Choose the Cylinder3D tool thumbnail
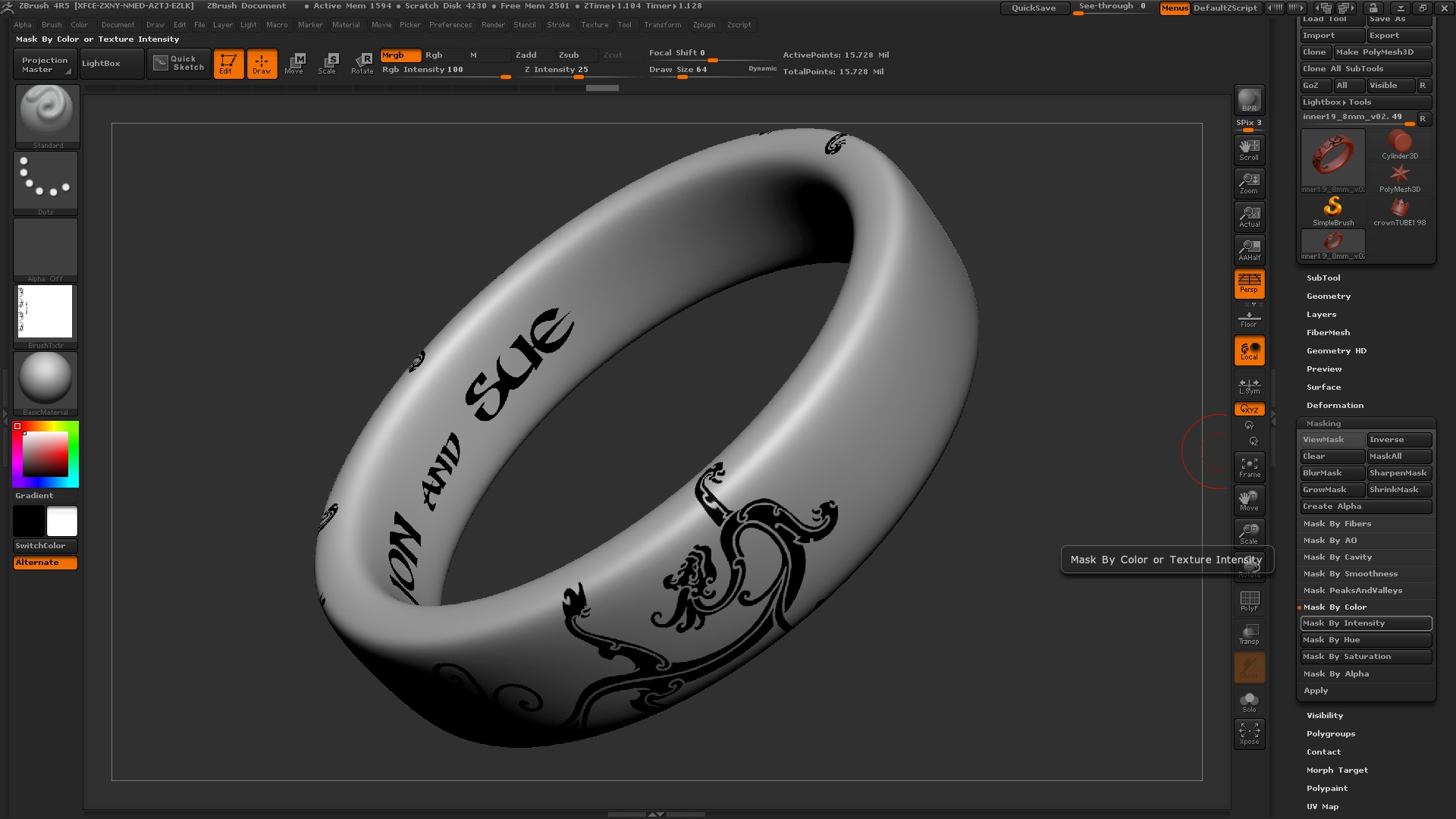1456x819 pixels. point(1399,145)
